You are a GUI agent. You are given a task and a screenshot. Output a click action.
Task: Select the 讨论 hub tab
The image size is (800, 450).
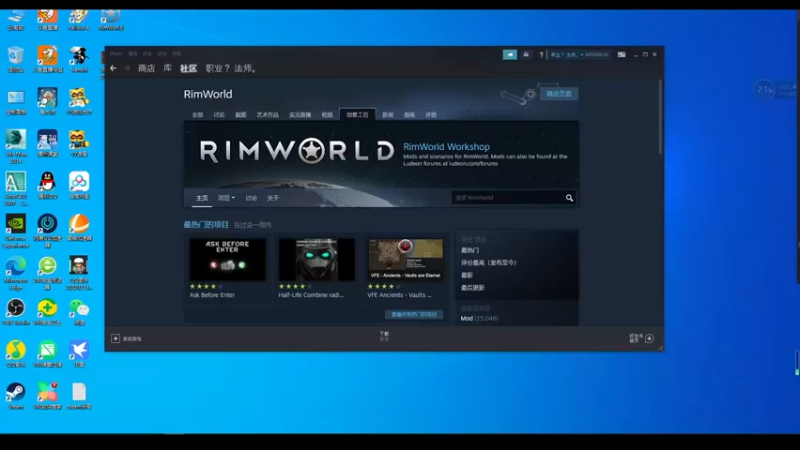click(219, 115)
